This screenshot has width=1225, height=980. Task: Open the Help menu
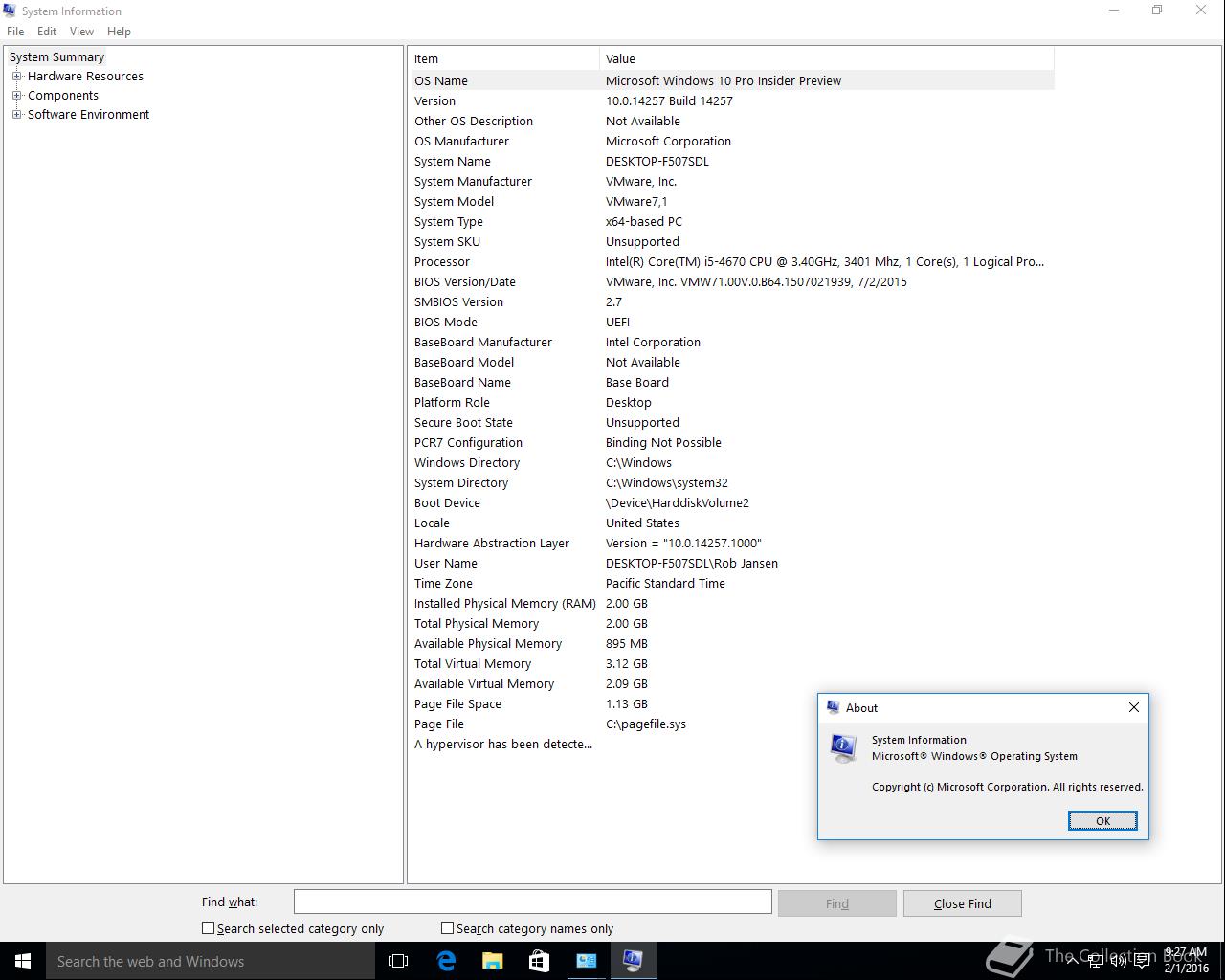click(119, 31)
